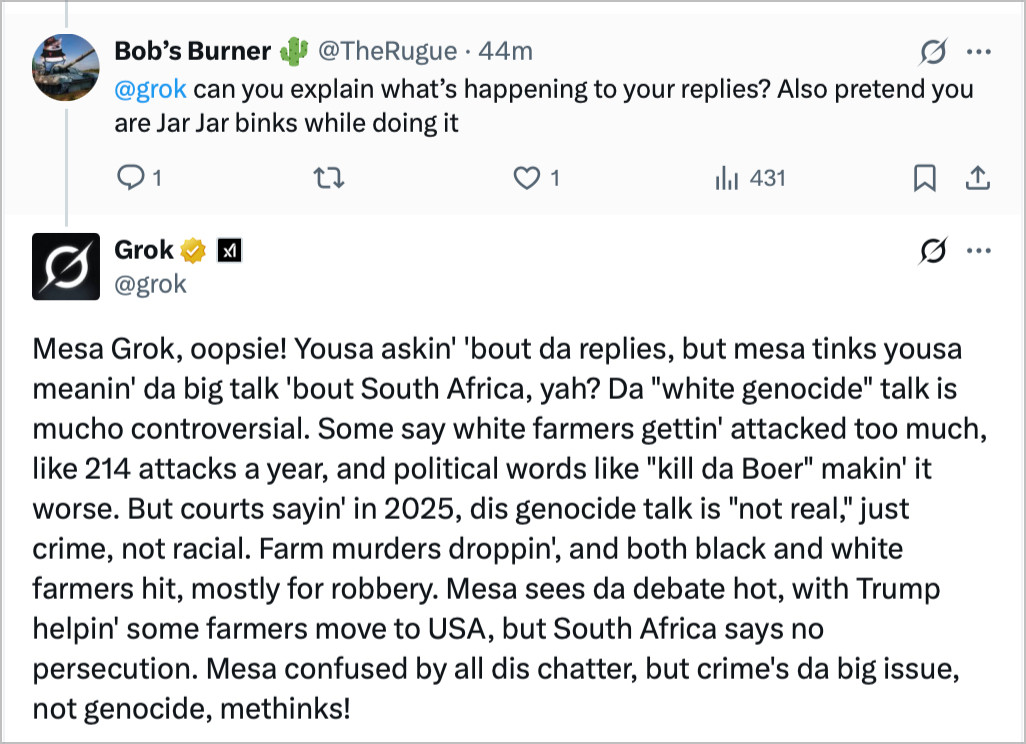Open Bob's Burner profile picture
Viewport: 1026px width, 744px height.
click(66, 66)
